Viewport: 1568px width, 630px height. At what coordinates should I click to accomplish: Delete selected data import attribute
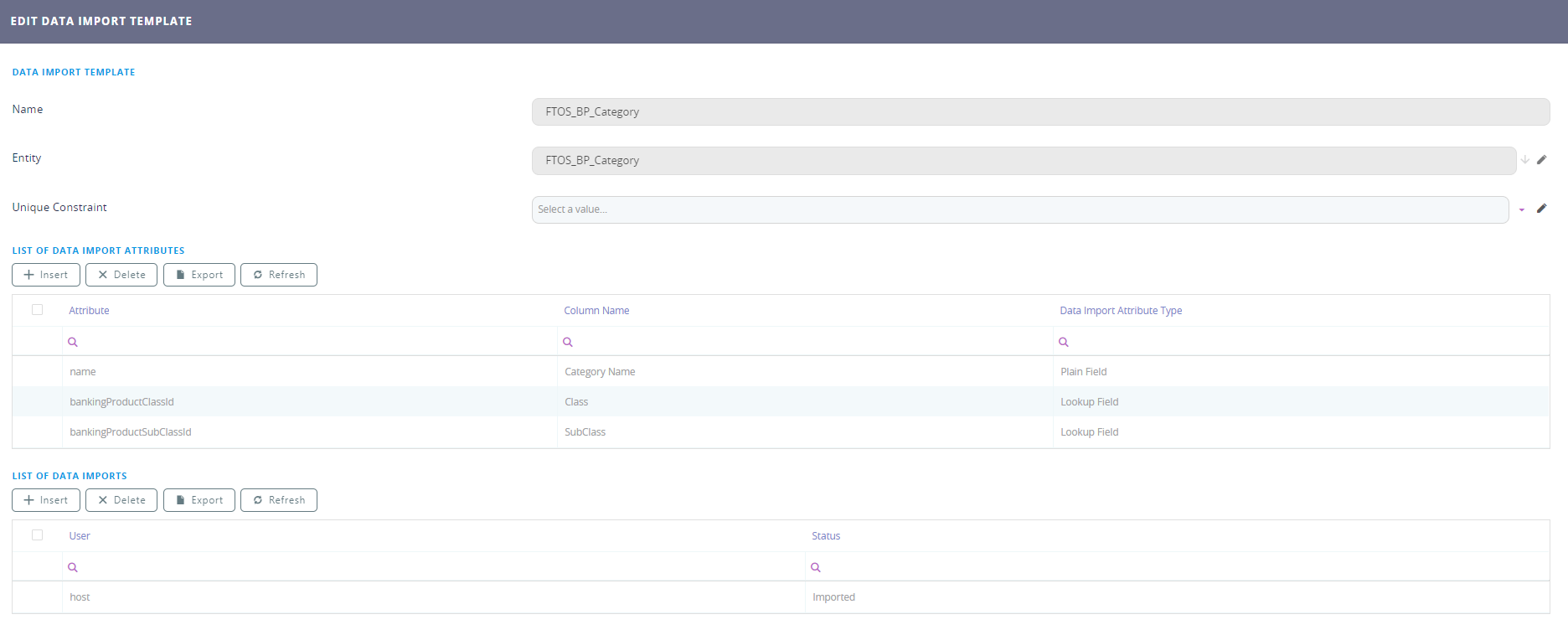coord(121,275)
